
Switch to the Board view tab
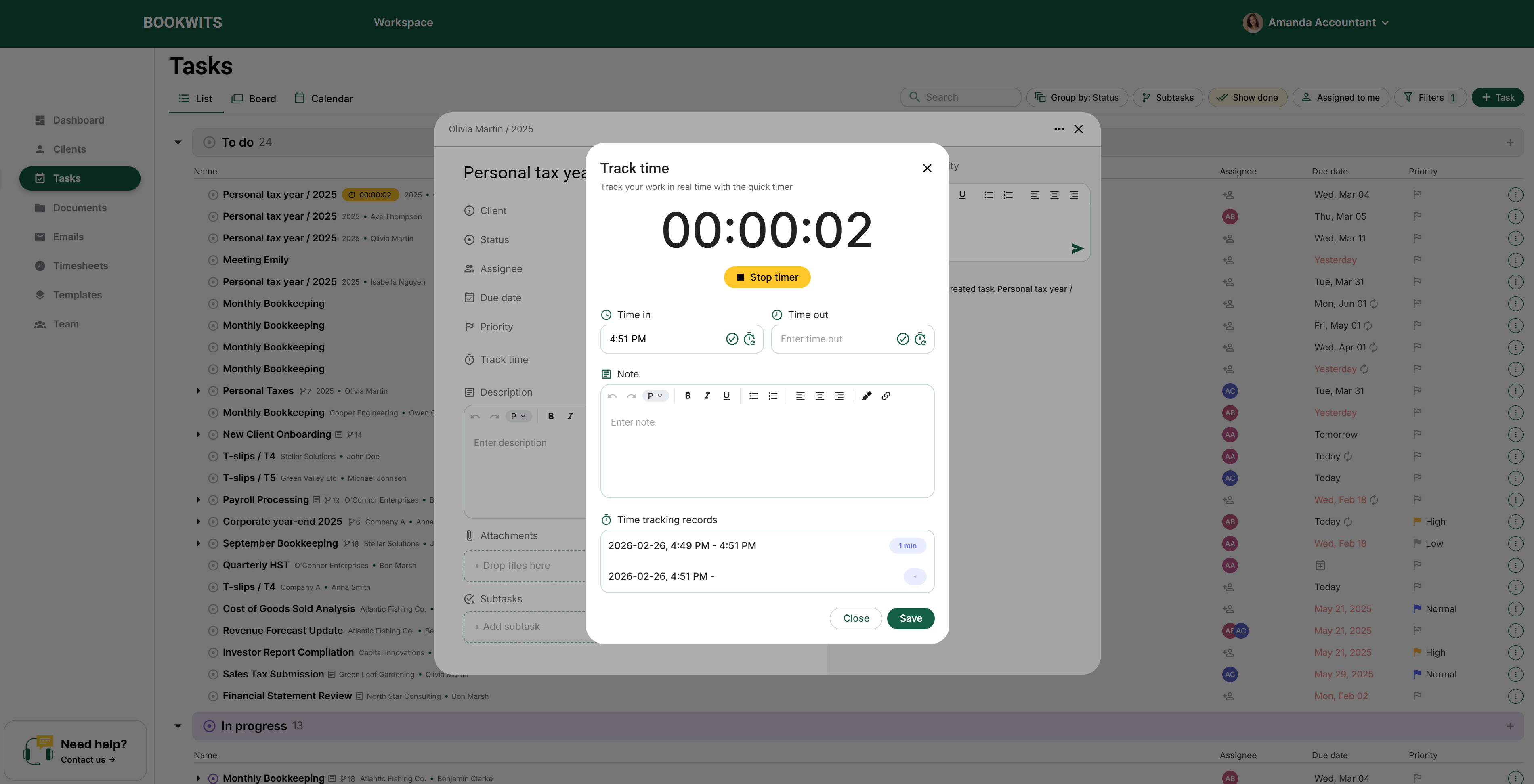click(254, 99)
